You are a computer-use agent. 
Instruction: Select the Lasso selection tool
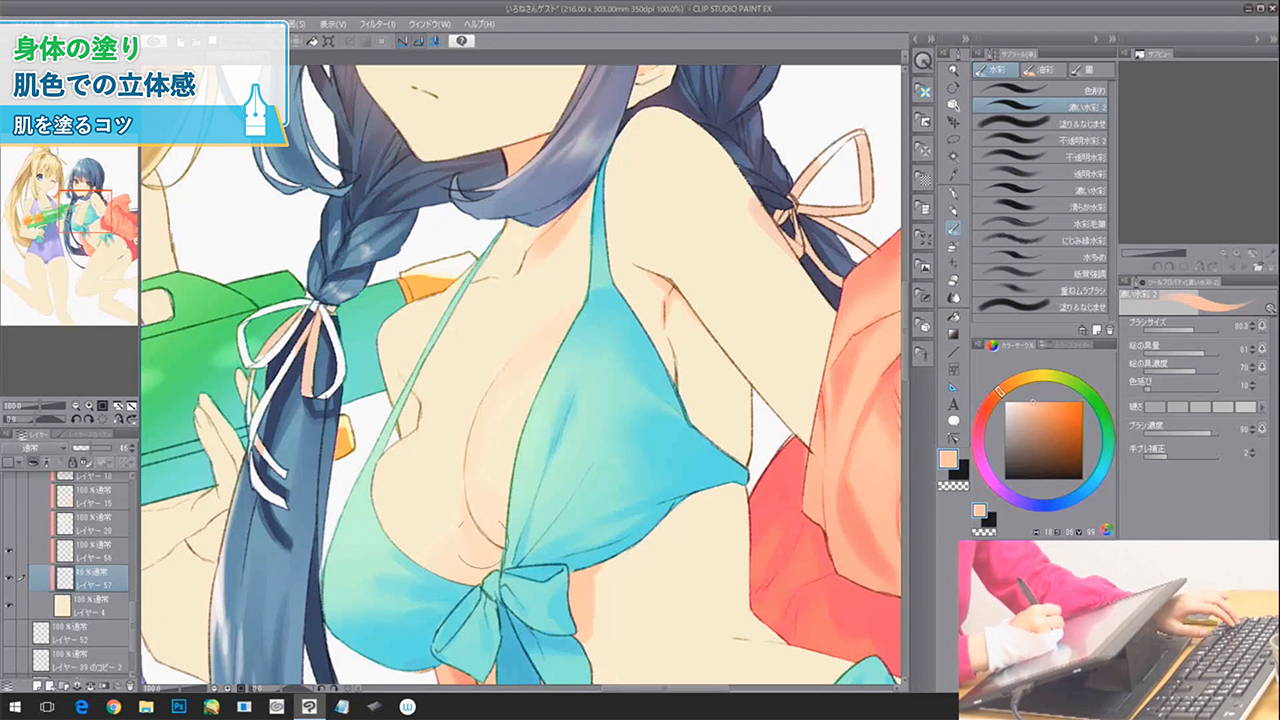(953, 139)
